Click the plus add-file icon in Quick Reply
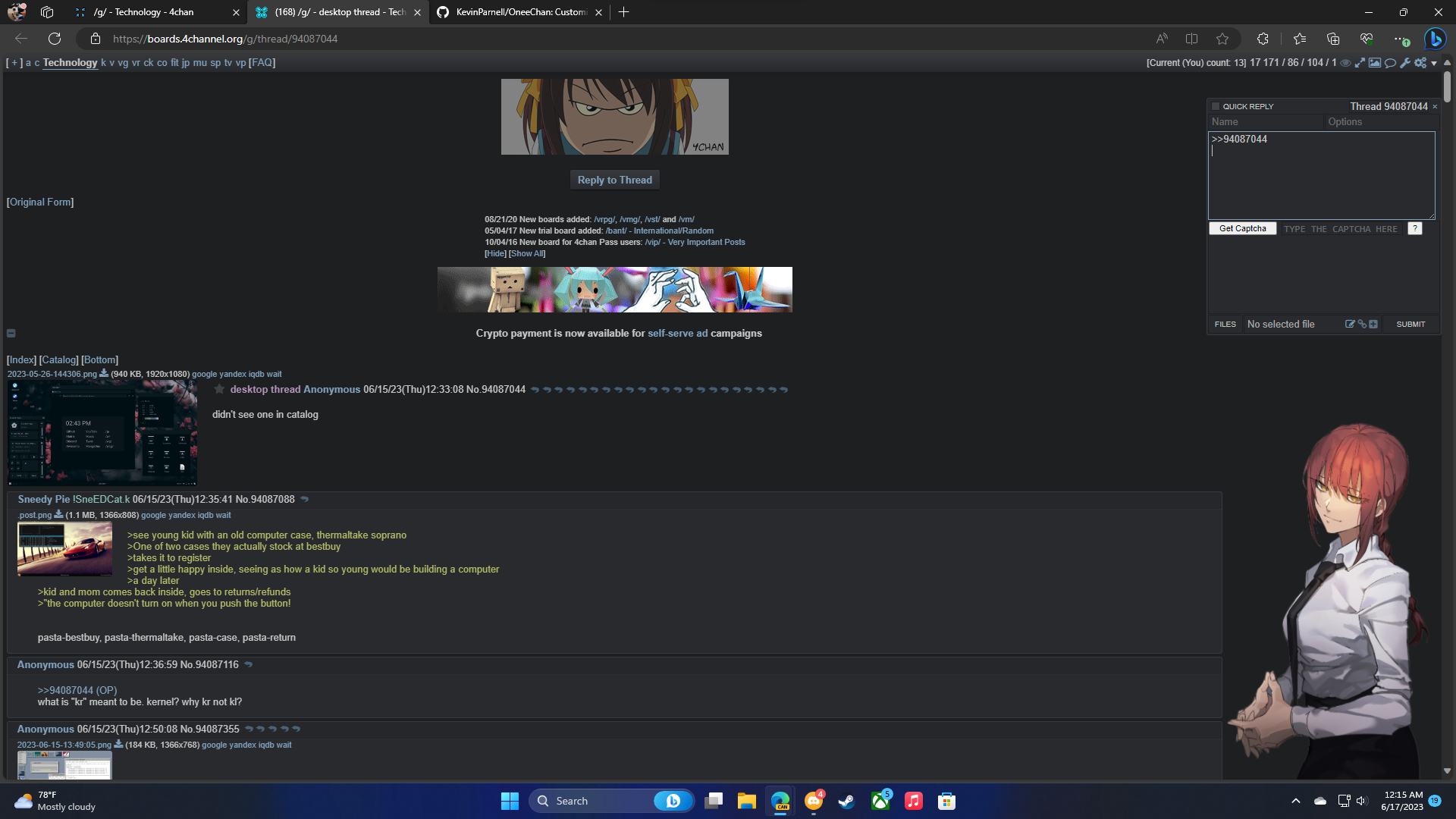1456x819 pixels. click(x=1373, y=324)
